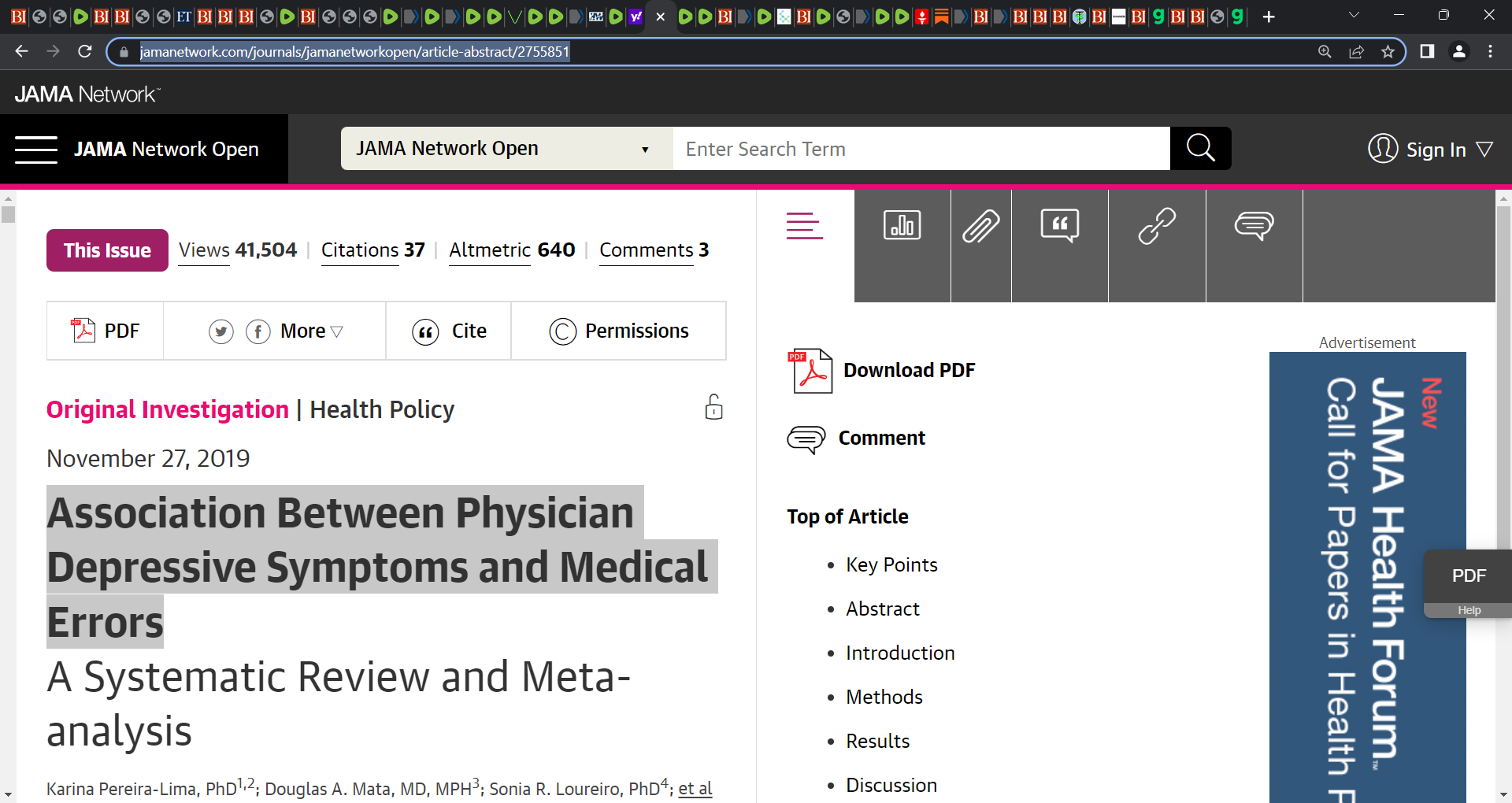
Task: Bookmark this page with the star icon
Action: 1388,52
